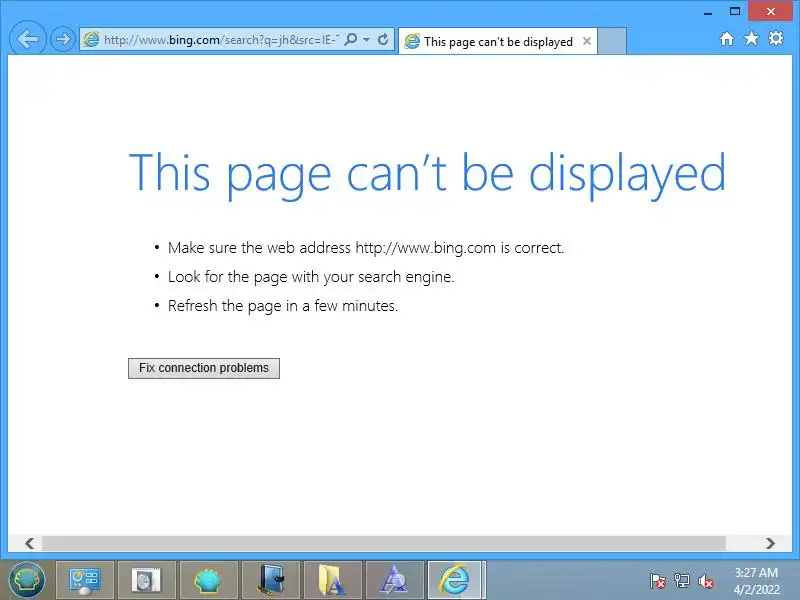This screenshot has height=600, width=800.
Task: Click the horizontal scrollbar thumb
Action: click(x=384, y=543)
